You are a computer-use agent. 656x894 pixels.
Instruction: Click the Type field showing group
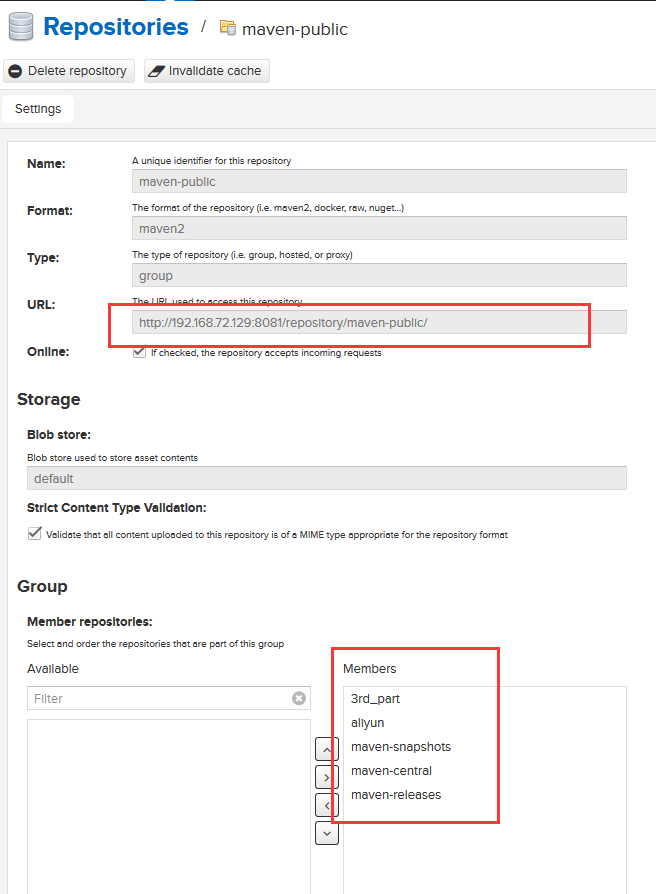tap(379, 275)
